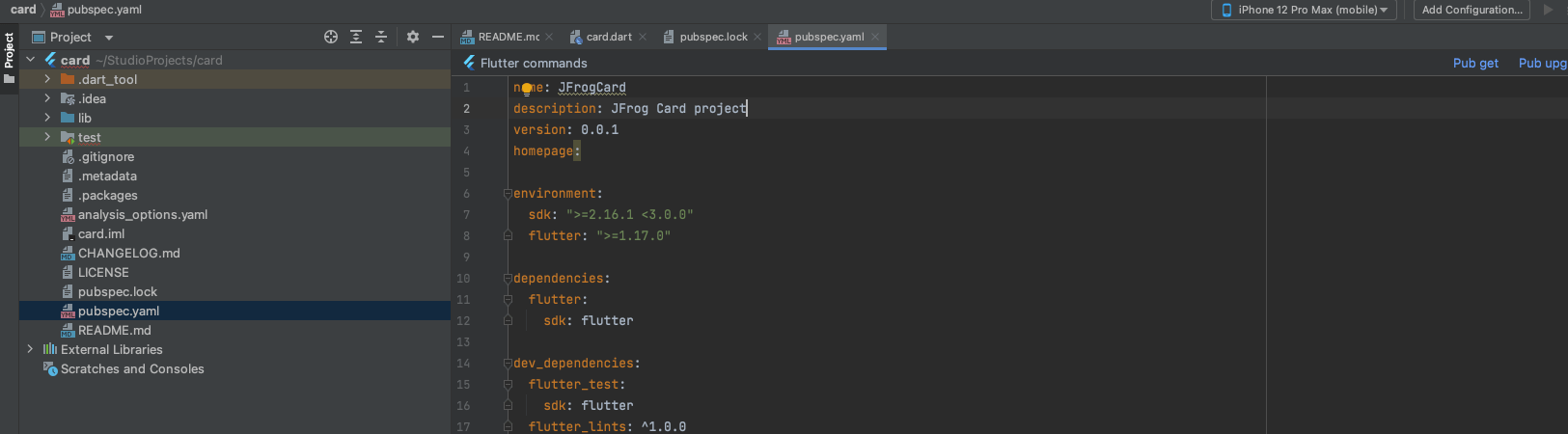Select README.md in project tree
This screenshot has width=1568, height=434.
point(114,330)
